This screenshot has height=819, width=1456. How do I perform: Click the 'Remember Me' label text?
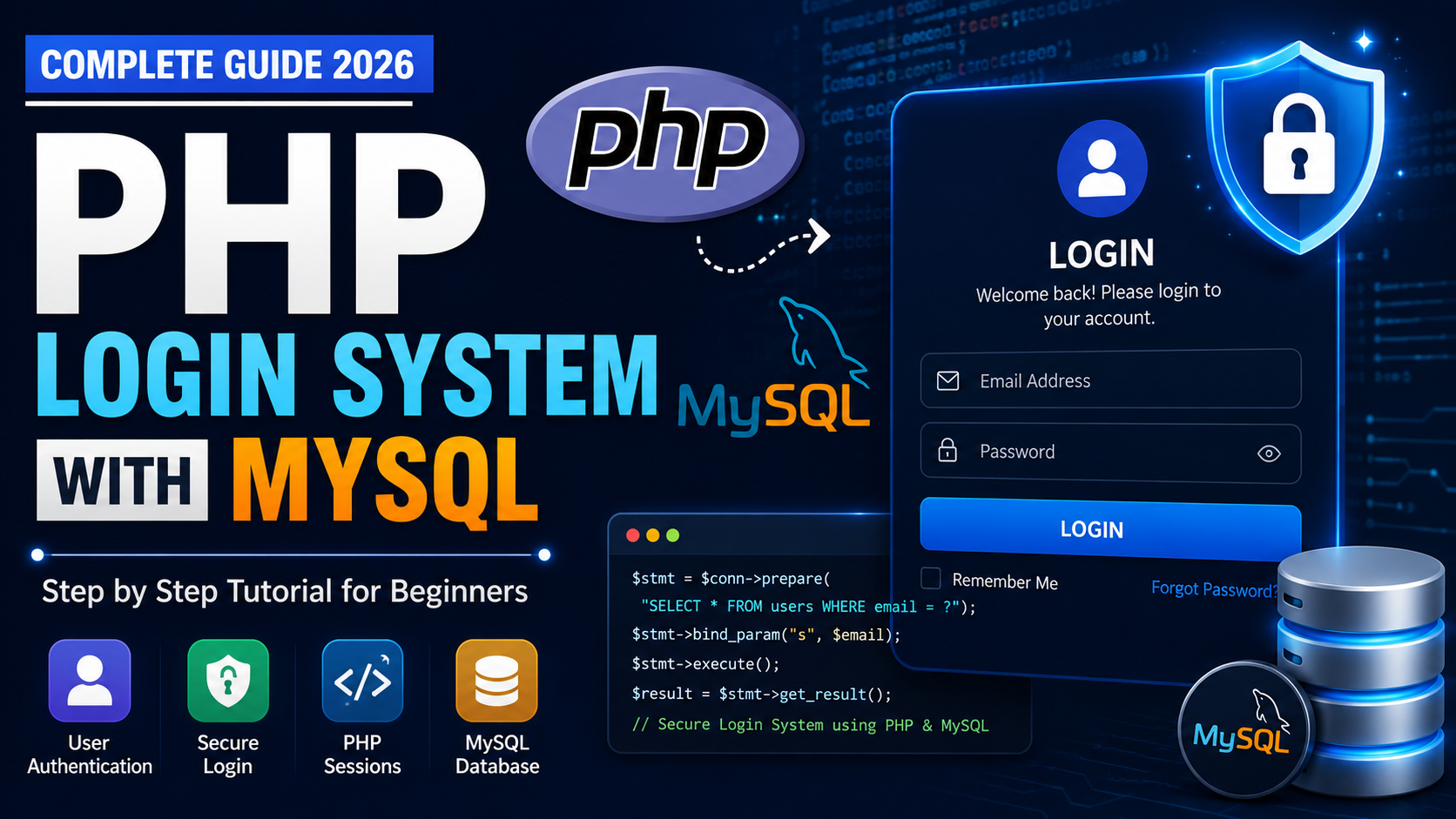[1005, 581]
